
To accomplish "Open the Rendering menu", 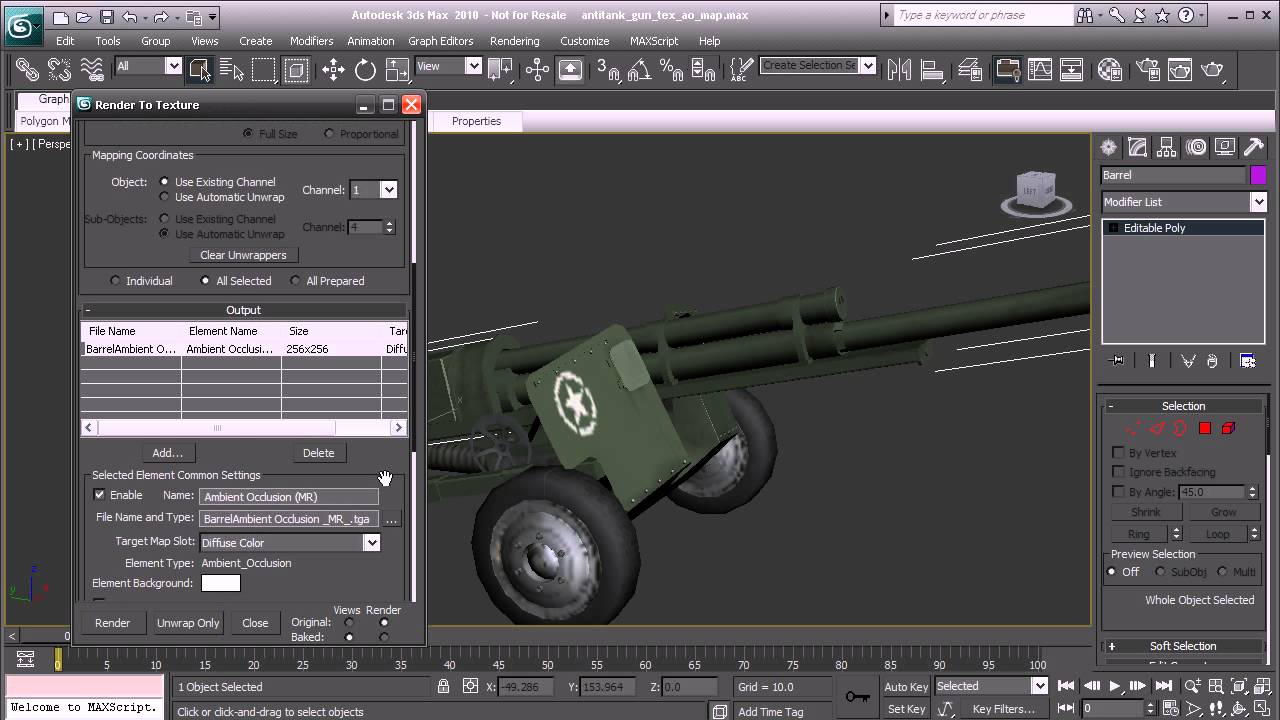I will pos(514,41).
